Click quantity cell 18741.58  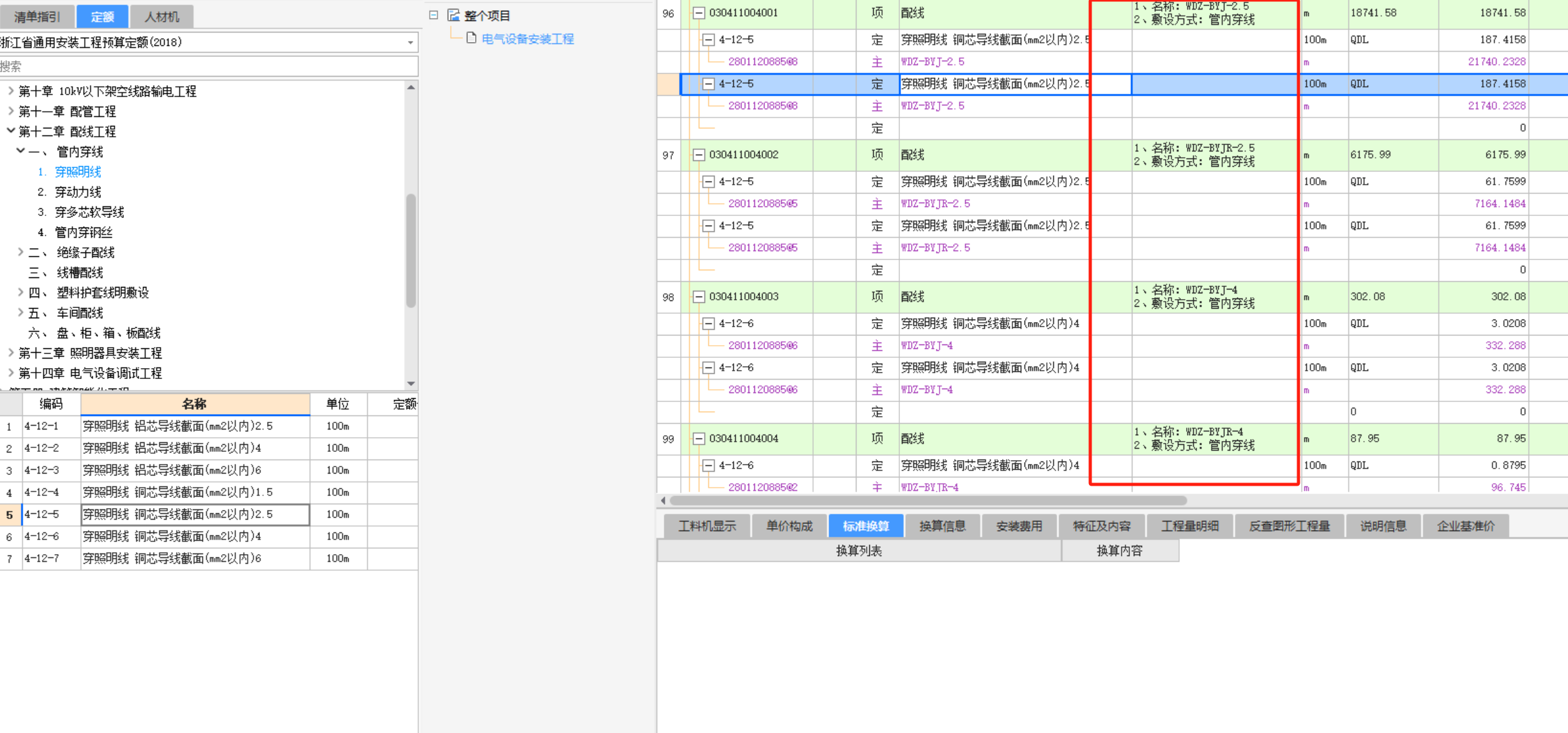tap(1392, 13)
